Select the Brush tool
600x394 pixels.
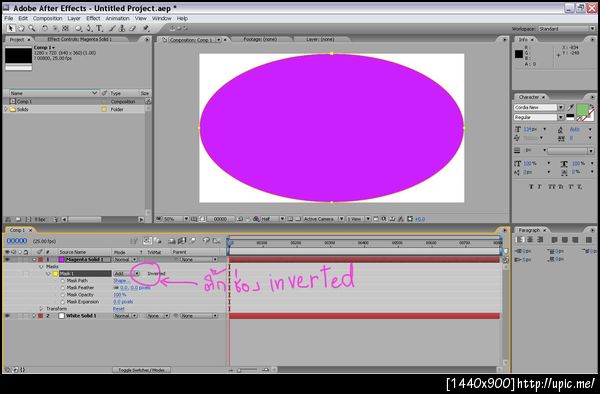[112, 28]
